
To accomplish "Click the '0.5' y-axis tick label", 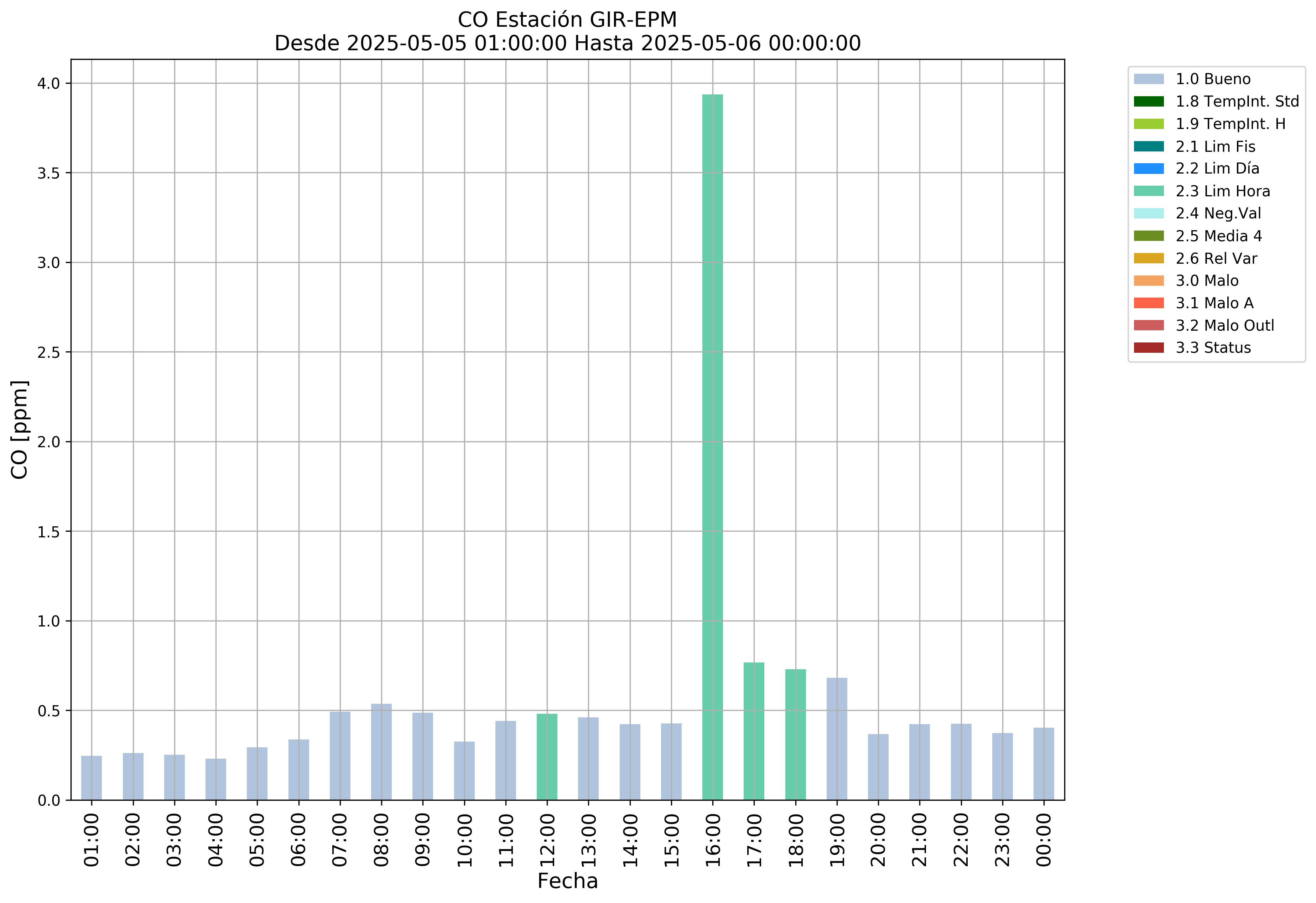I will pyautogui.click(x=48, y=711).
